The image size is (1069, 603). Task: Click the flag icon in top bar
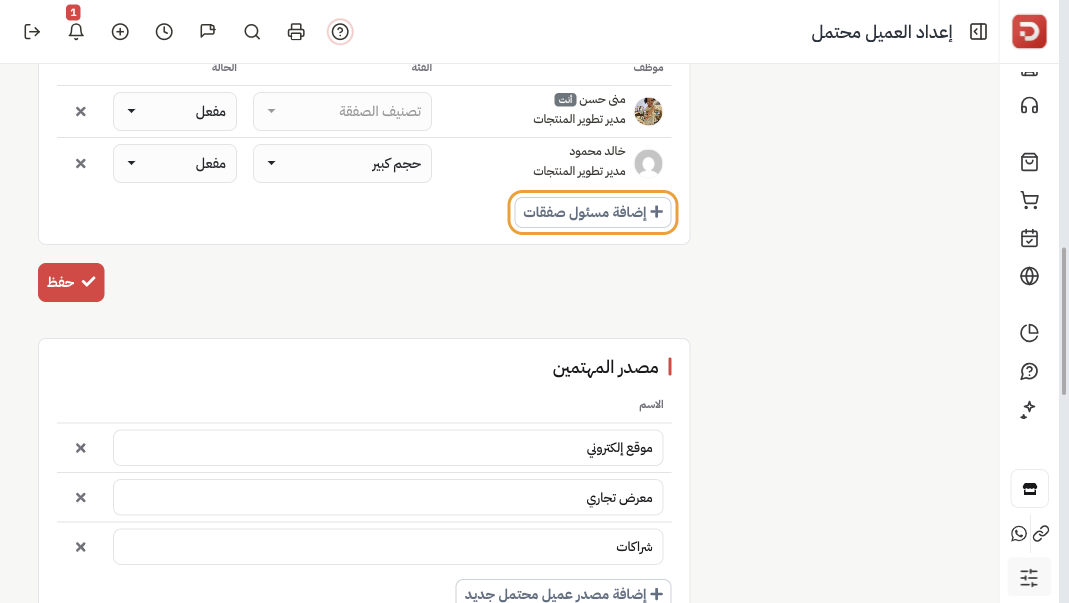click(x=208, y=31)
